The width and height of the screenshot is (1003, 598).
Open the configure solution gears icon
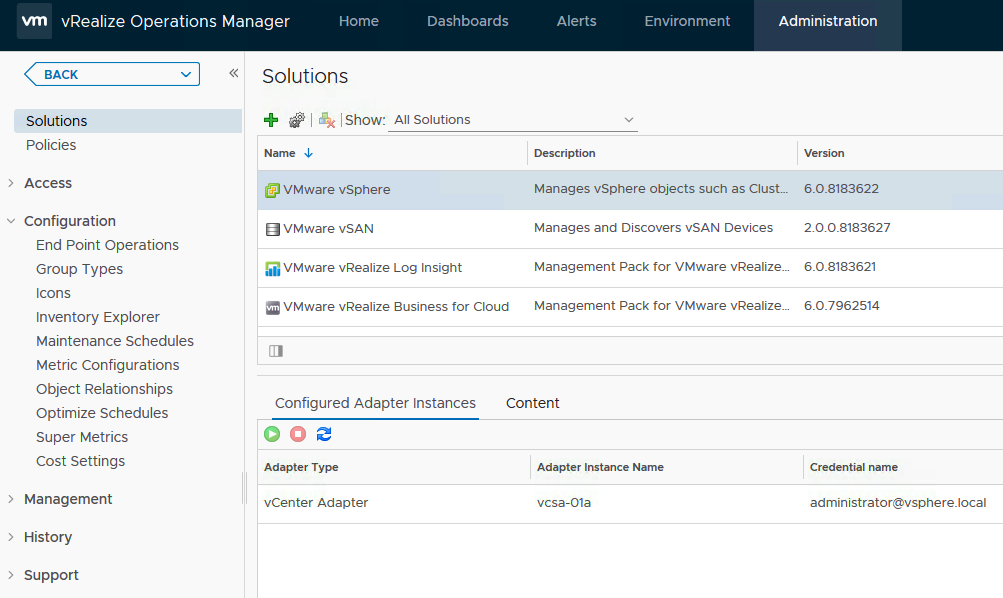point(295,119)
